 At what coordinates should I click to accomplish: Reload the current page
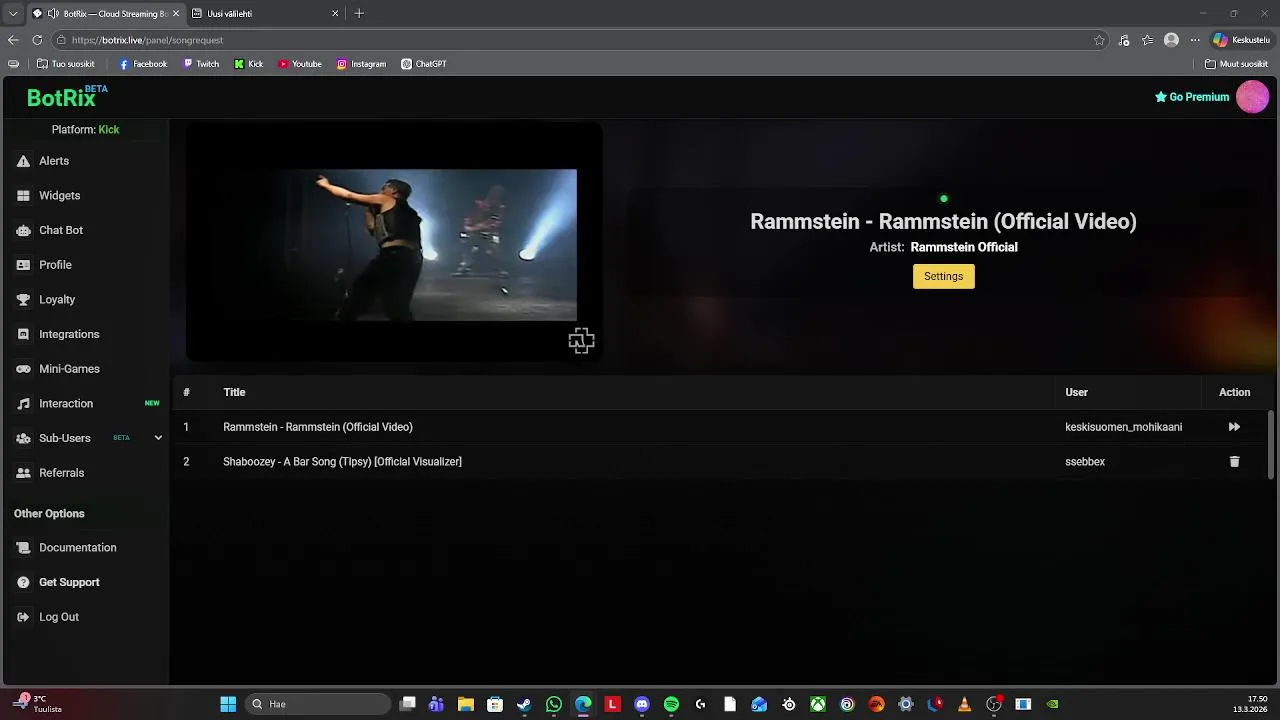[x=37, y=40]
